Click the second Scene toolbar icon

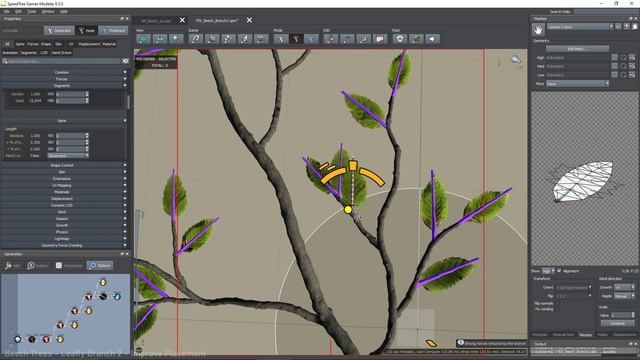[x=212, y=39]
